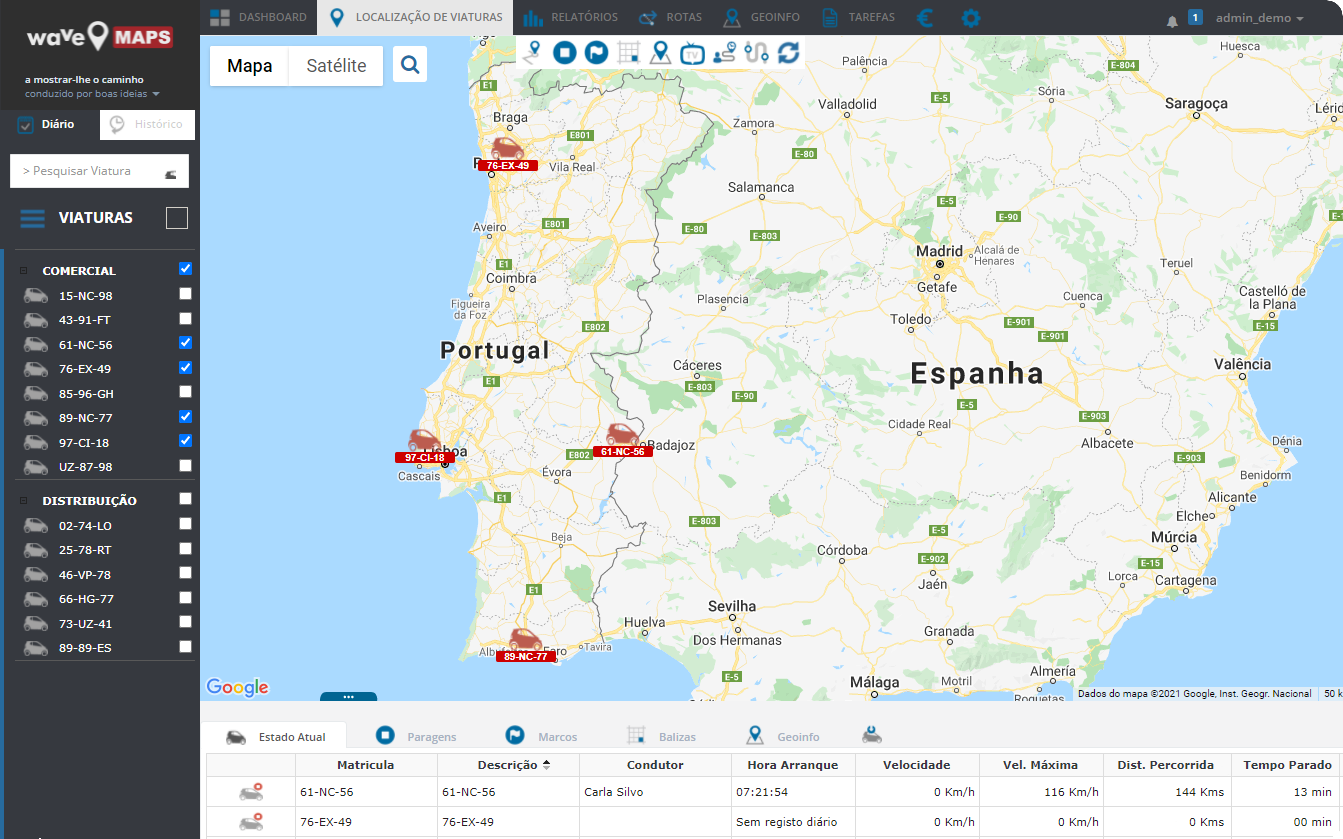
Task: Click the euro currency icon
Action: tap(925, 18)
